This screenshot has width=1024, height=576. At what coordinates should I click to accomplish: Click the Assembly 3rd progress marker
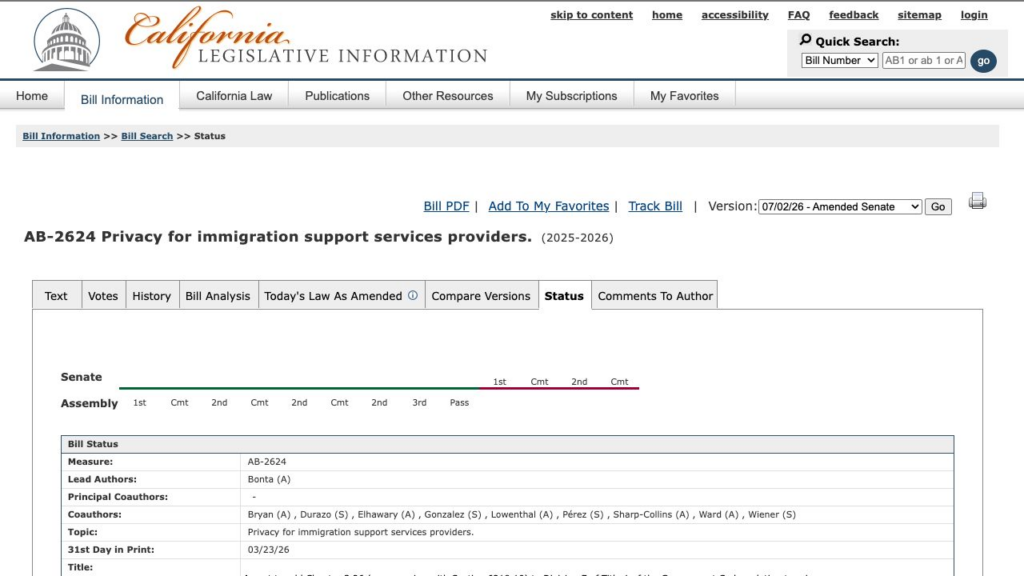[419, 402]
